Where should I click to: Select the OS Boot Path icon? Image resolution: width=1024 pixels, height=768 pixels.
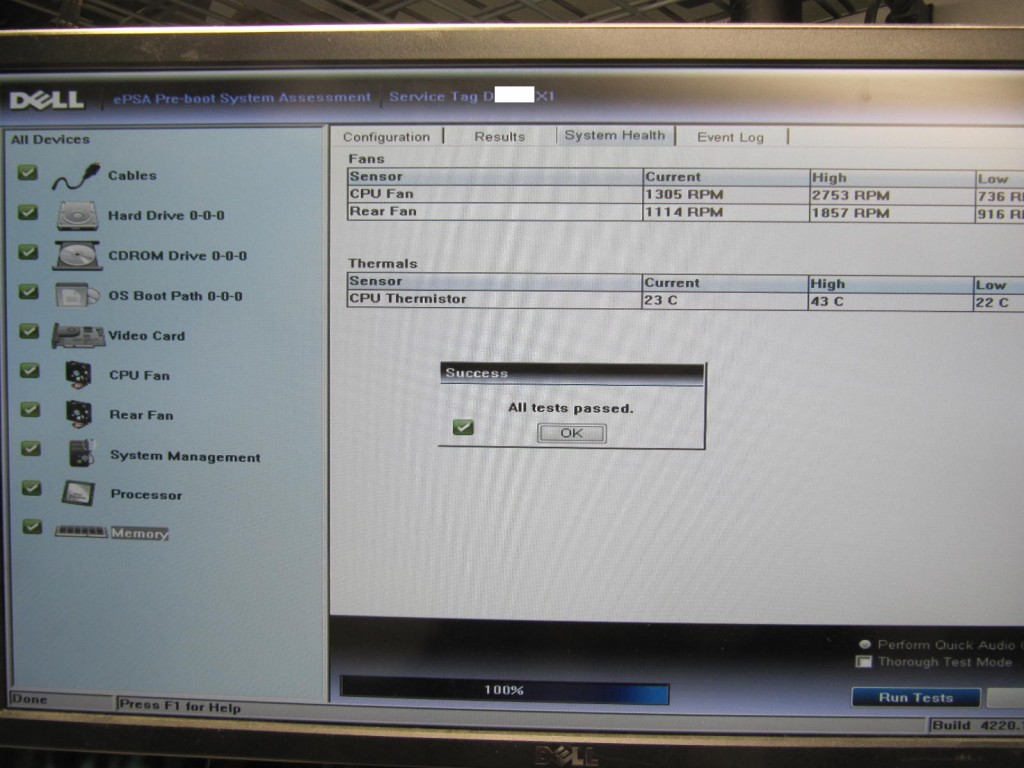pyautogui.click(x=78, y=295)
